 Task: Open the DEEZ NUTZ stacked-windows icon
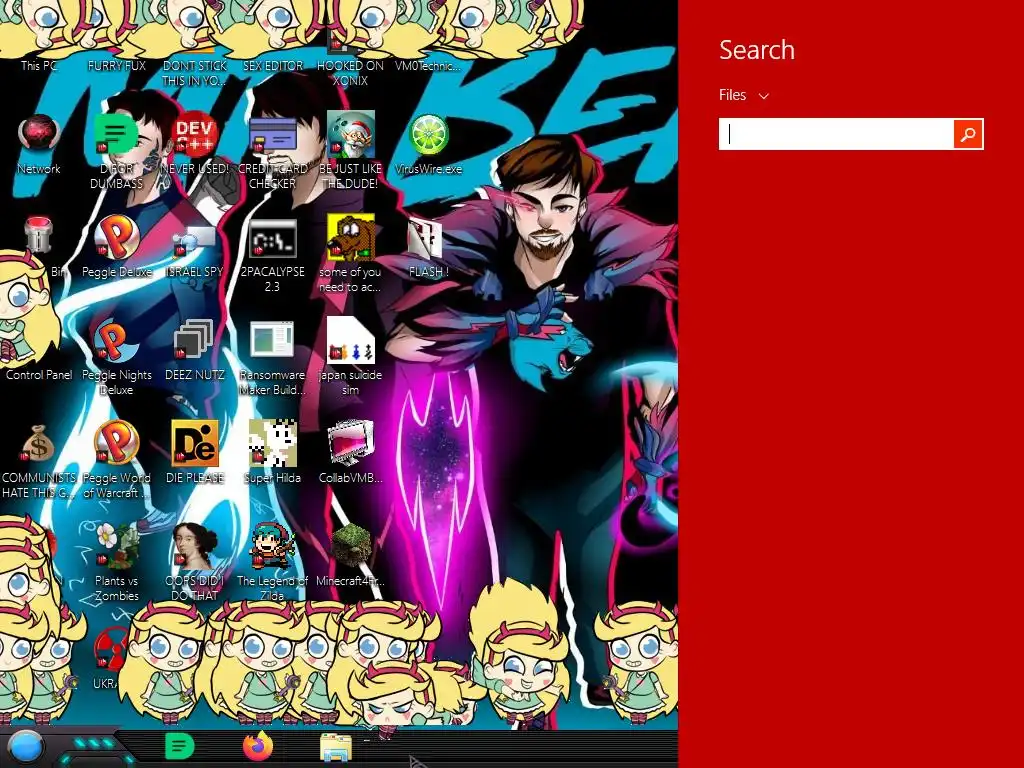(195, 340)
